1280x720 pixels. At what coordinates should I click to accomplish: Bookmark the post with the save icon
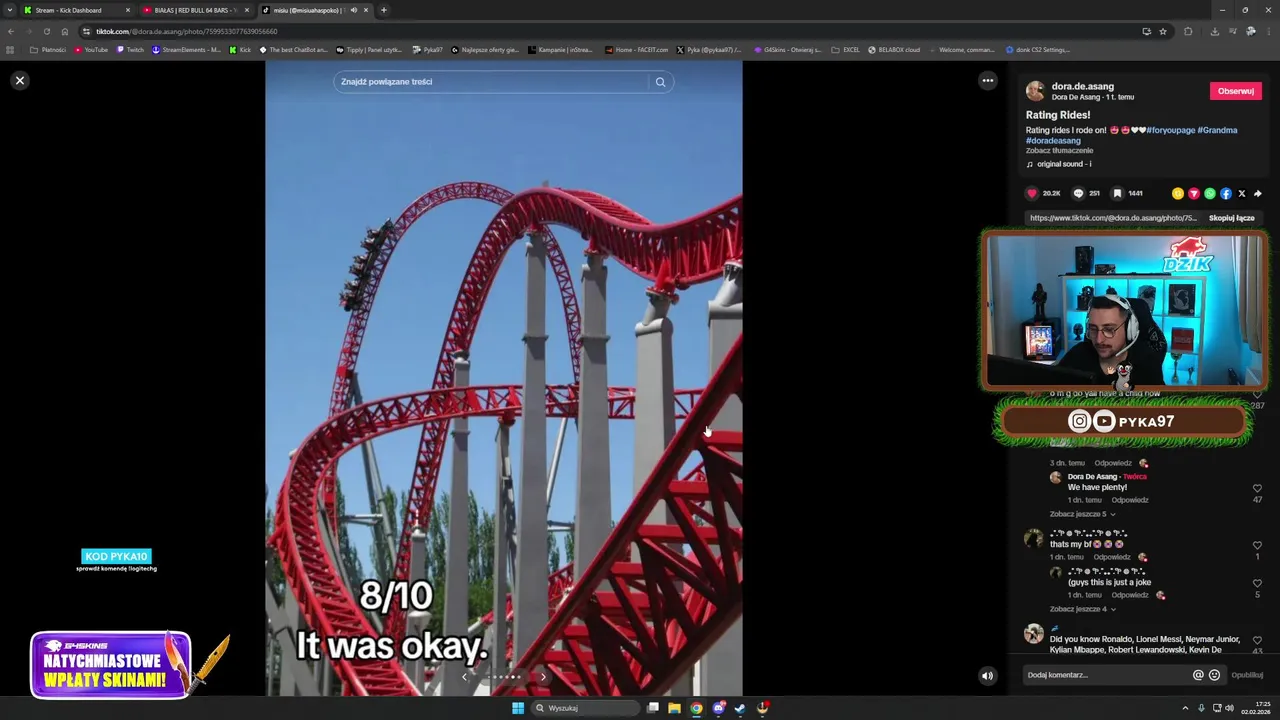click(x=1117, y=193)
